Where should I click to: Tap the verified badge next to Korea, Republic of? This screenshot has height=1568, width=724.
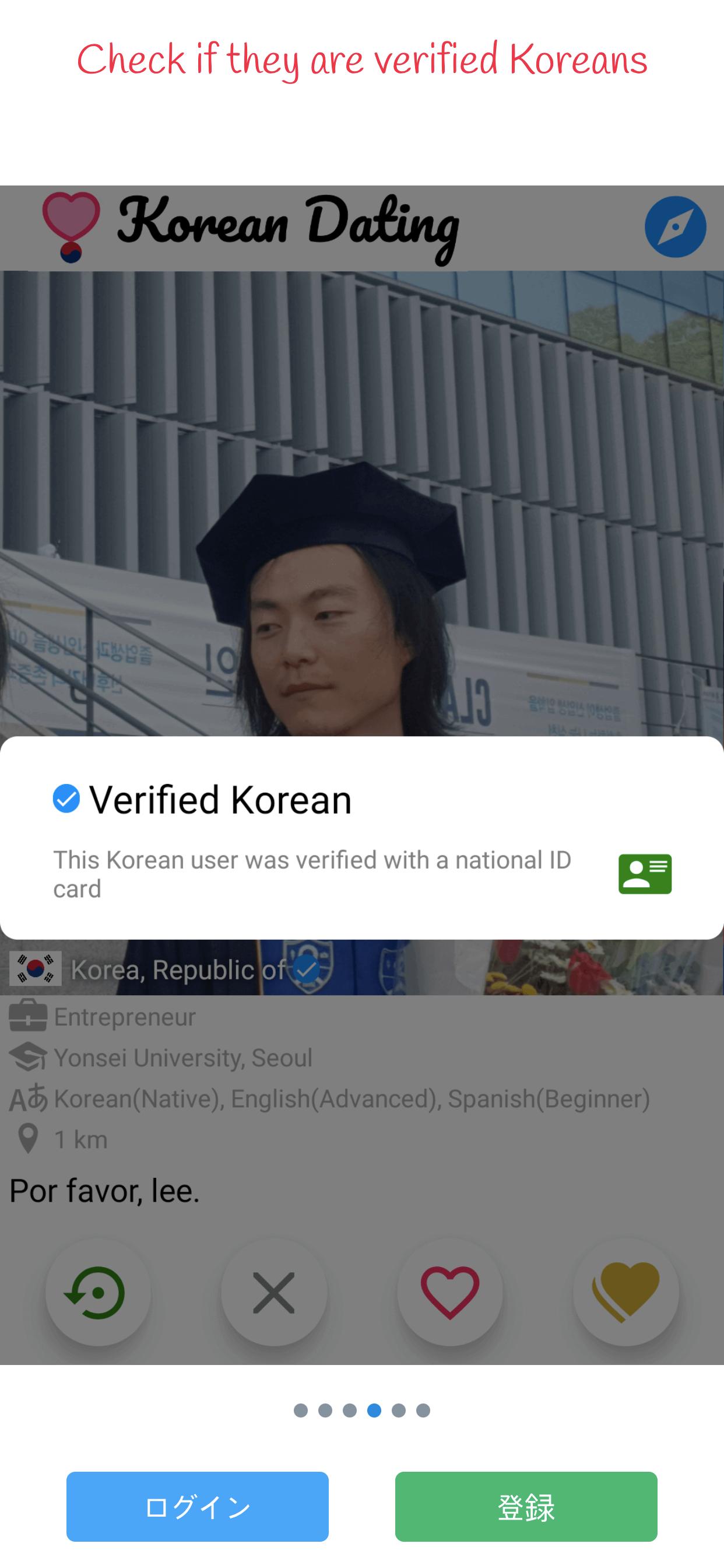307,968
